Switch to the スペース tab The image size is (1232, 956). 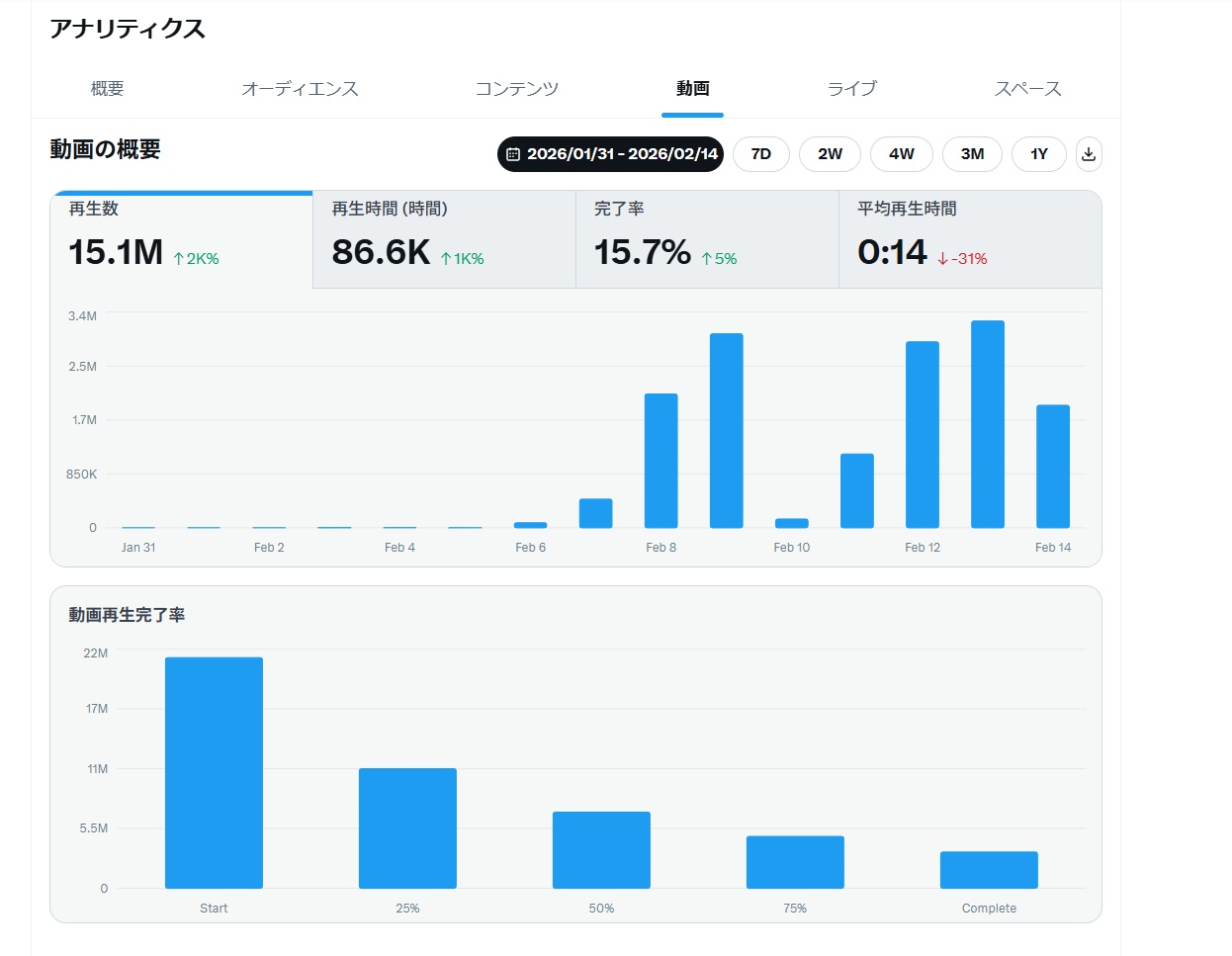1027,89
